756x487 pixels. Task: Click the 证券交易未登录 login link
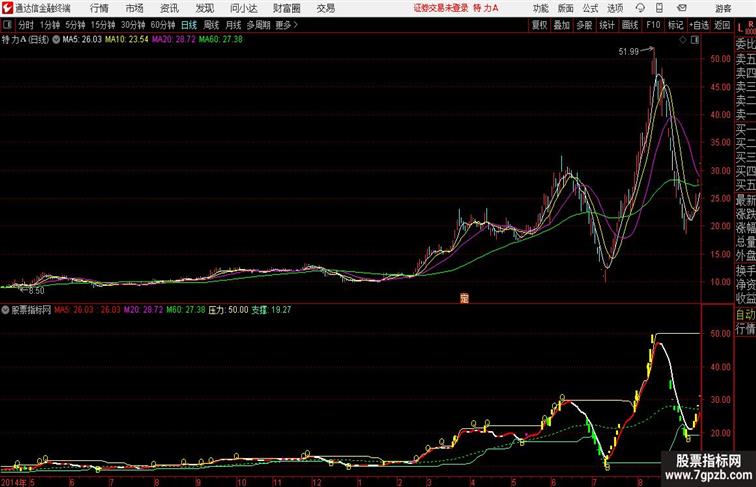click(x=441, y=8)
